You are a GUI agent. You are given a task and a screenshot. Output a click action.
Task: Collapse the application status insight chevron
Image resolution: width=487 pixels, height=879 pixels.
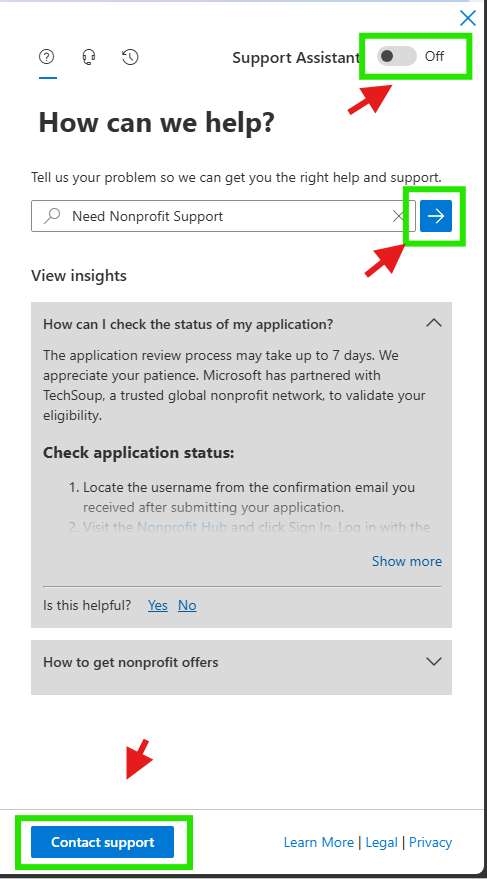(434, 323)
